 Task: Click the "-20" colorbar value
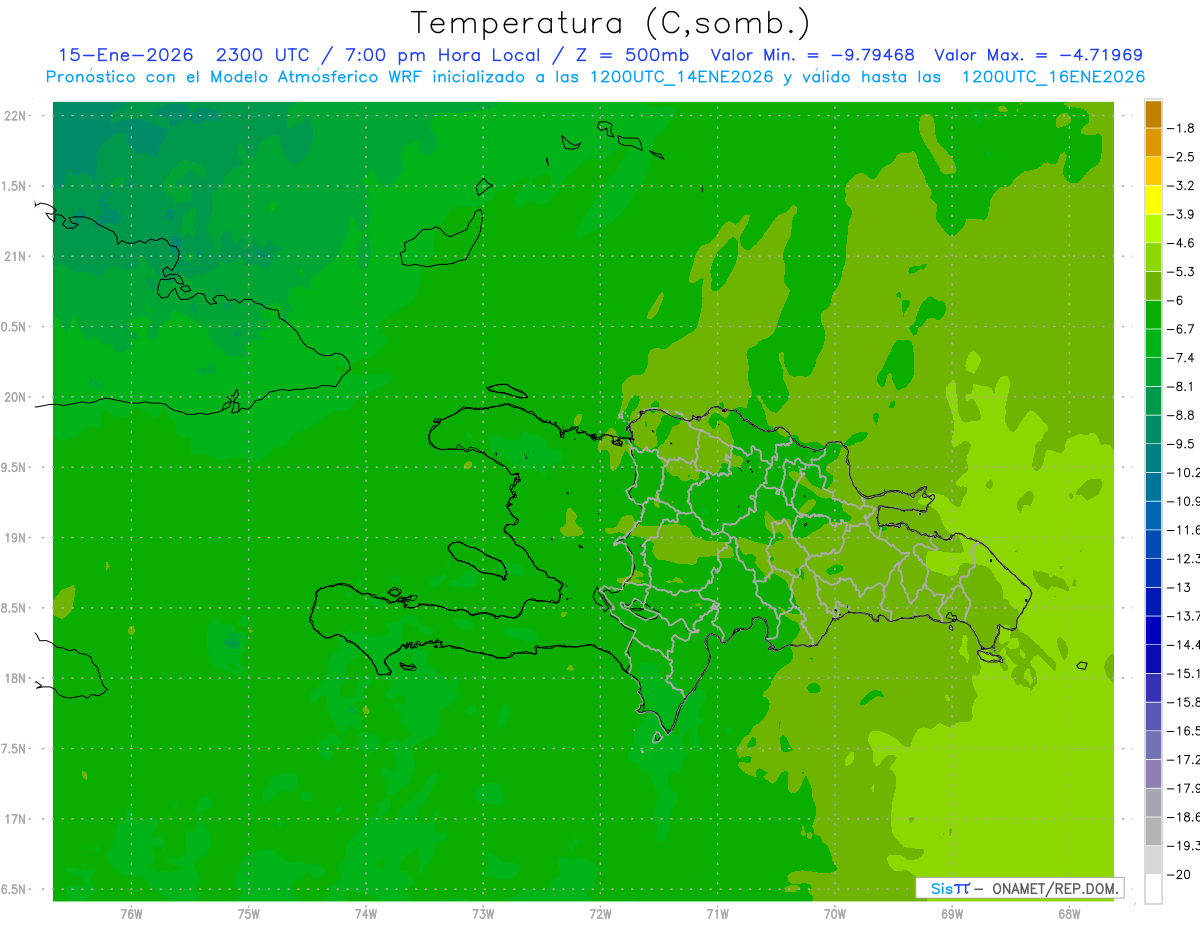[1179, 874]
